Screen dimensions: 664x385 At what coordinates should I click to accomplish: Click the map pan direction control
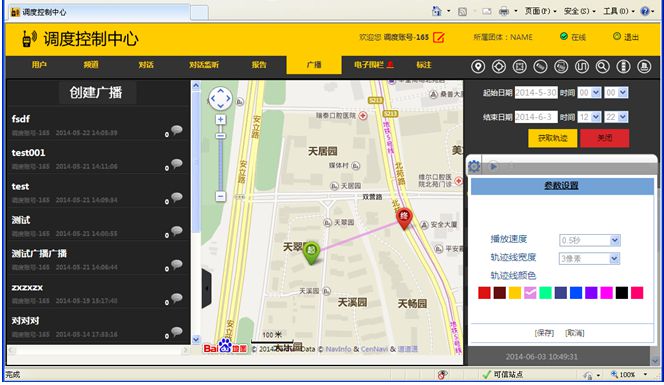[220, 99]
